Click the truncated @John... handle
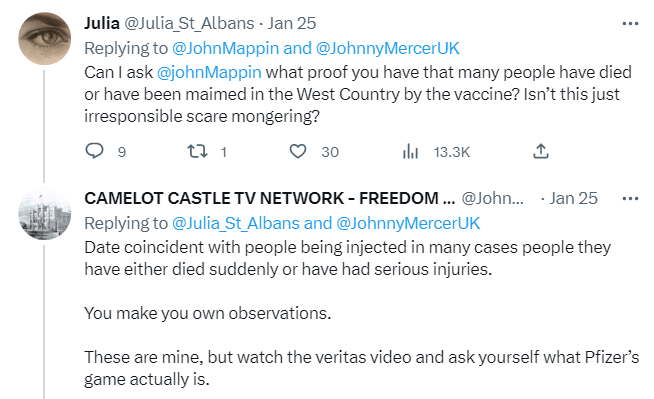Screen dimensions: 654x399 (492, 198)
